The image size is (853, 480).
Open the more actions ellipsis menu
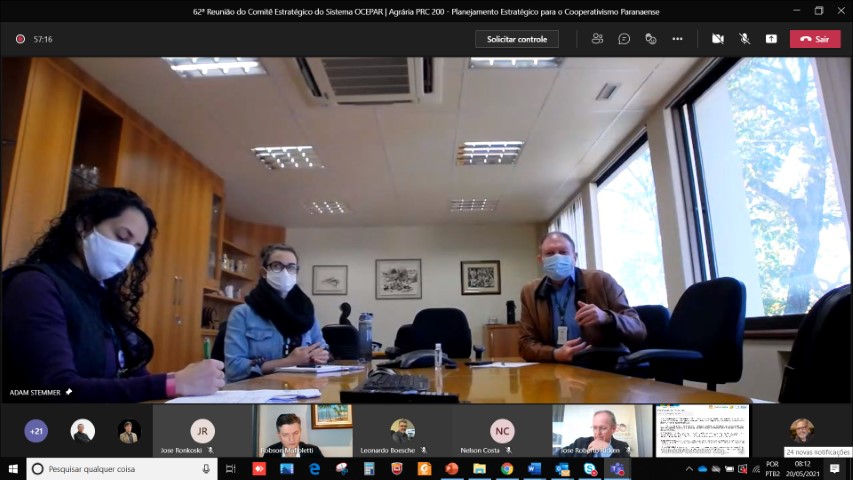677,39
